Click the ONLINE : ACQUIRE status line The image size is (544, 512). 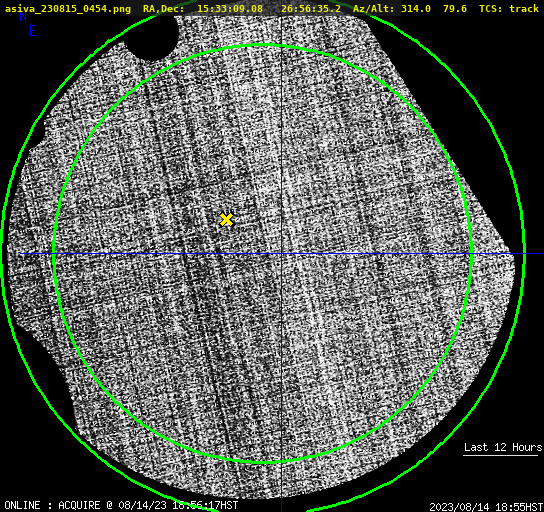121,505
